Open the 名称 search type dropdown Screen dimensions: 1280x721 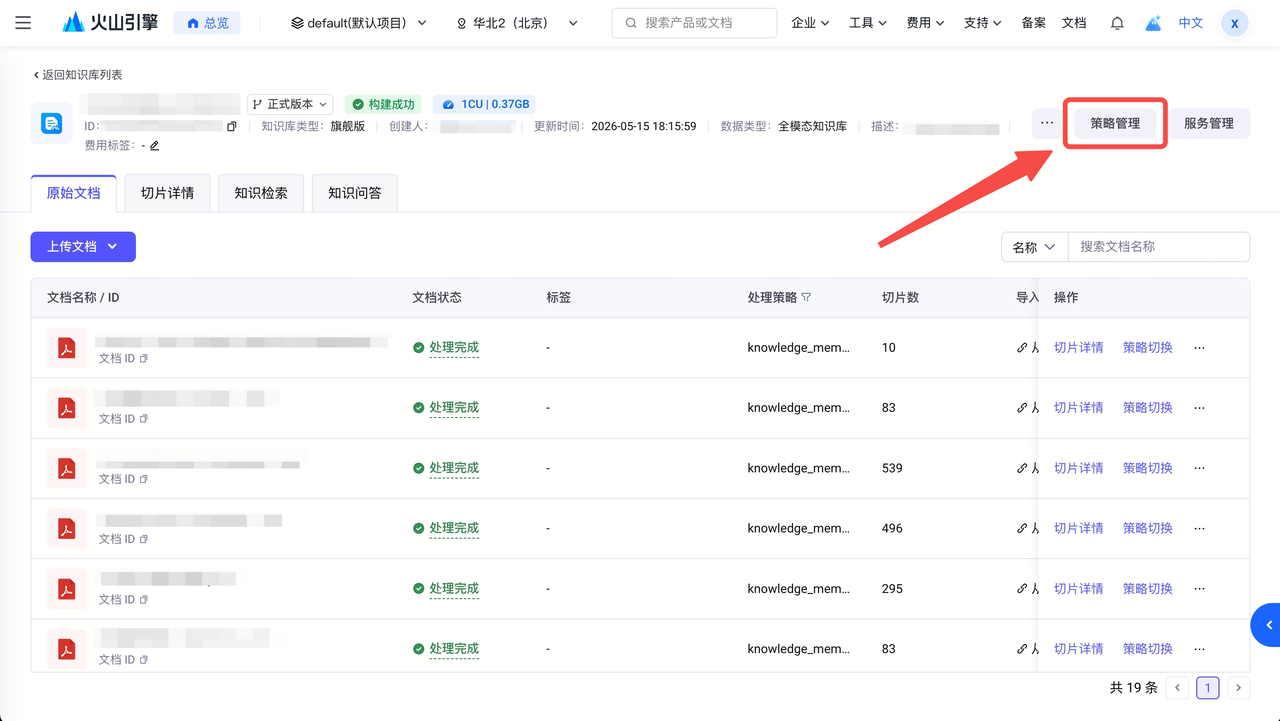(x=1034, y=247)
